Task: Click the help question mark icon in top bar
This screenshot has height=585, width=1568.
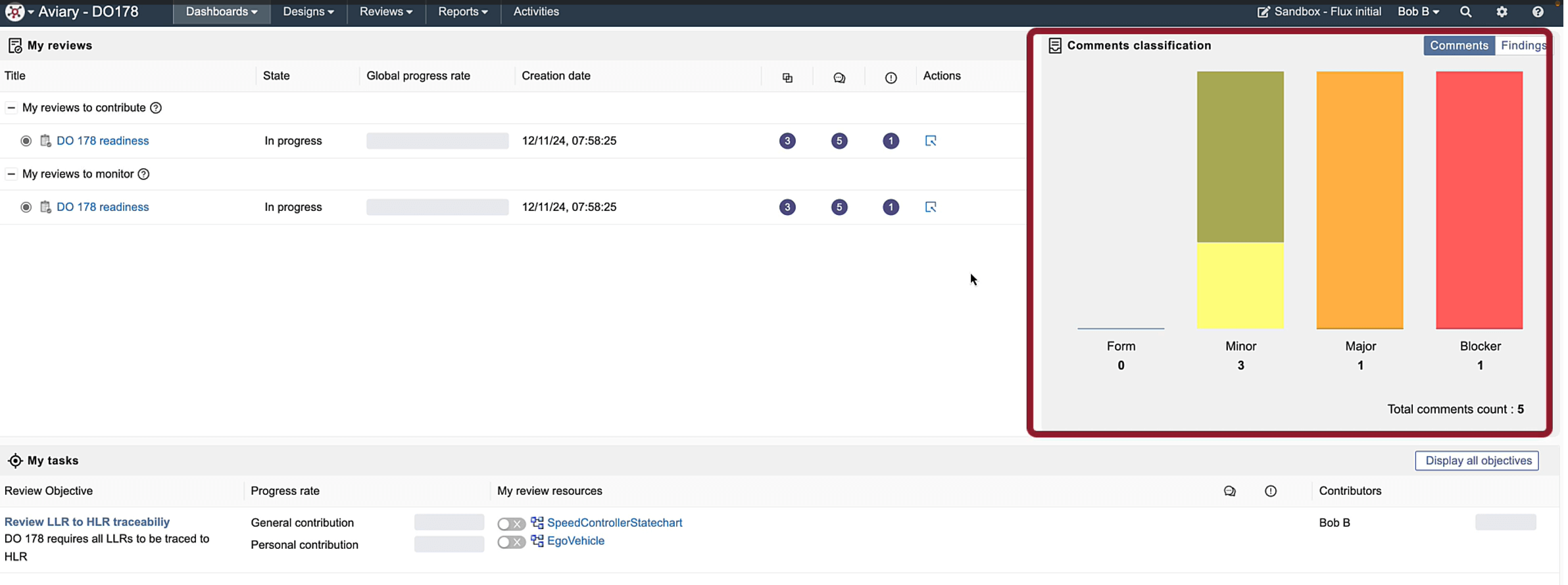Action: [1538, 12]
